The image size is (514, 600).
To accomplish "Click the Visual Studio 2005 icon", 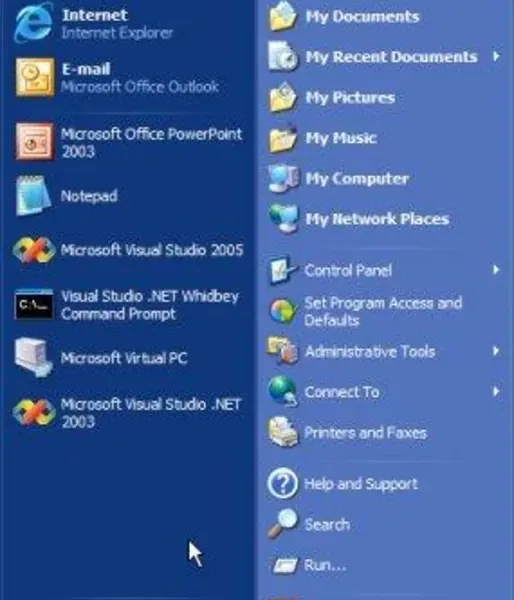I will pos(34,250).
